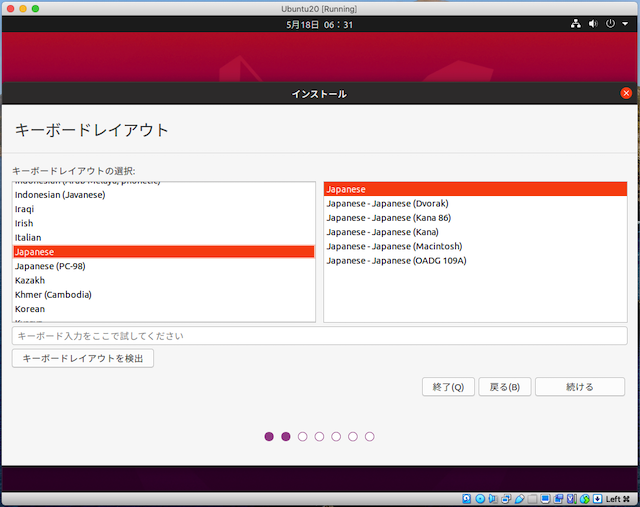Click the Ubuntu network status icon
Image resolution: width=640 pixels, height=507 pixels.
tap(576, 24)
